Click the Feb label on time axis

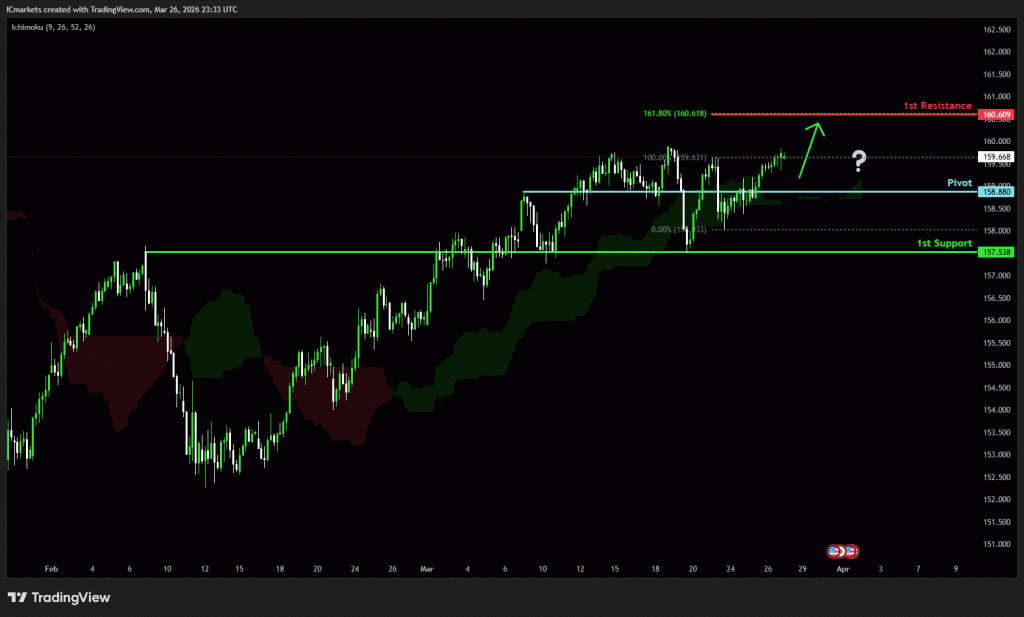pyautogui.click(x=52, y=568)
